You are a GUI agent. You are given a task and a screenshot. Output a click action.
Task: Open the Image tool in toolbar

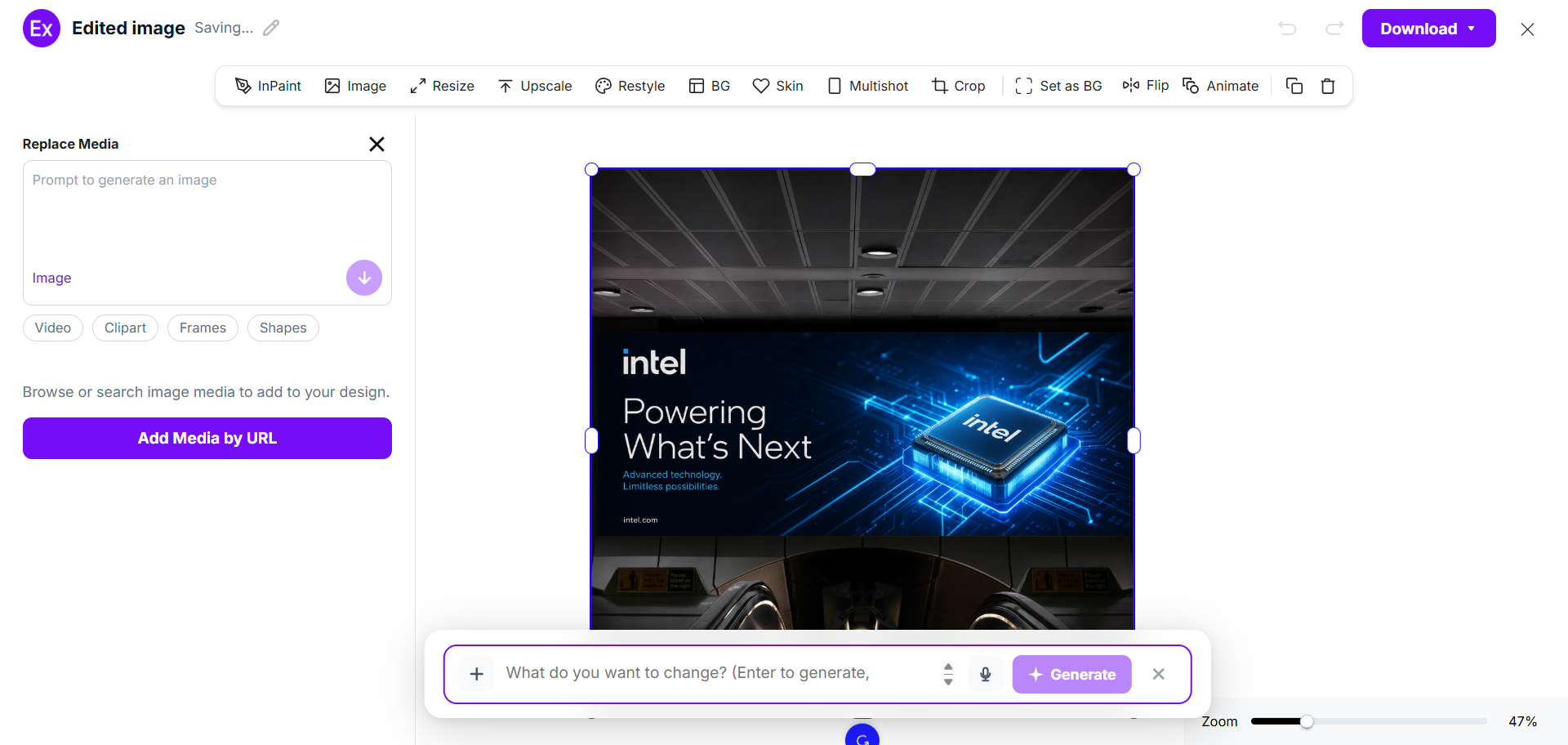pyautogui.click(x=355, y=86)
